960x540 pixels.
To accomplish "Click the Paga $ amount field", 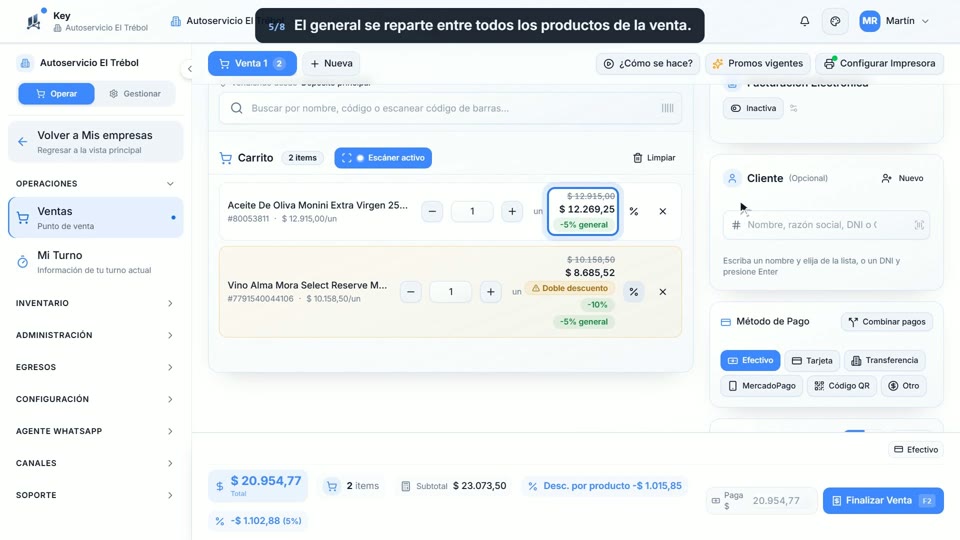I will pos(762,500).
